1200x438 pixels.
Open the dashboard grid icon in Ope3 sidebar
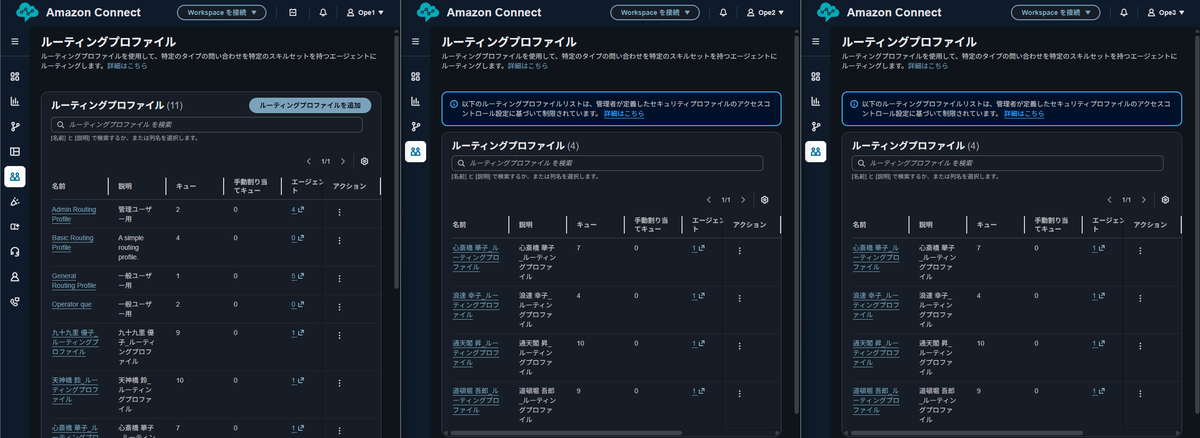pyautogui.click(x=814, y=77)
